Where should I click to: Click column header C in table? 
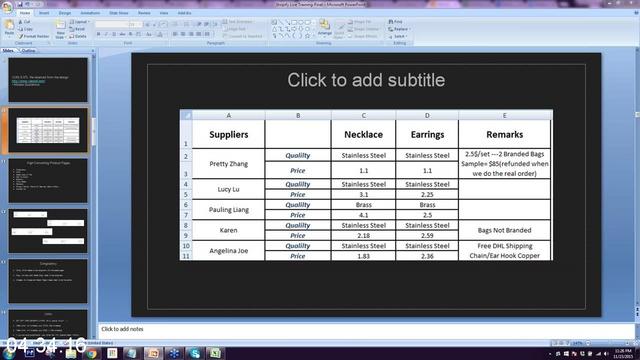363,116
